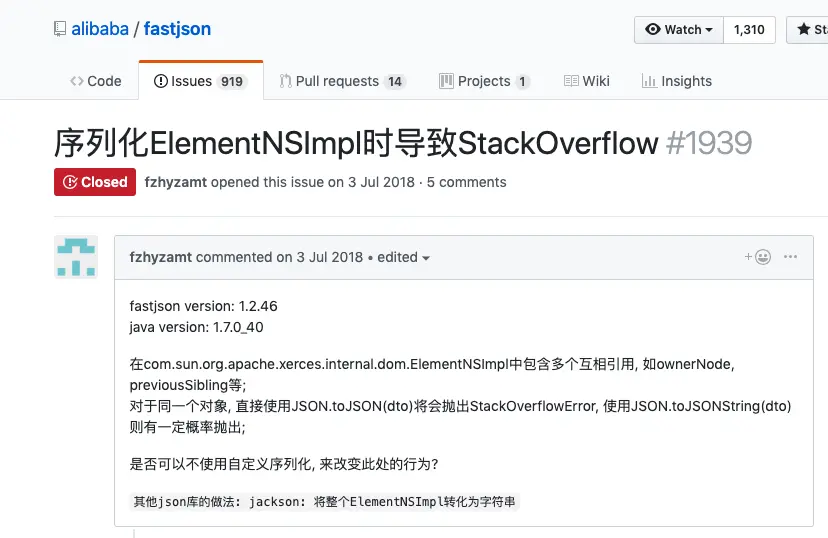Image resolution: width=828 pixels, height=538 pixels.
Task: Click the Issues exclamation circle icon
Action: 161,81
